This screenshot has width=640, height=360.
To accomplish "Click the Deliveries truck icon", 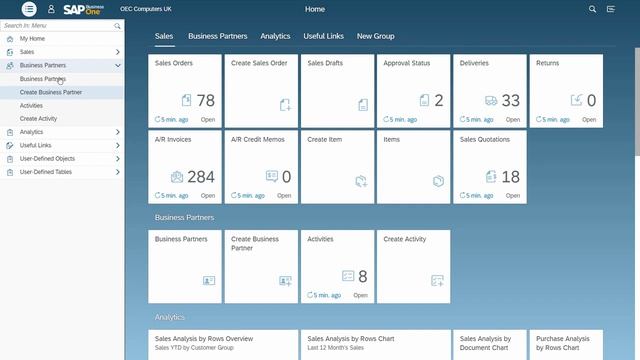I will coord(491,100).
